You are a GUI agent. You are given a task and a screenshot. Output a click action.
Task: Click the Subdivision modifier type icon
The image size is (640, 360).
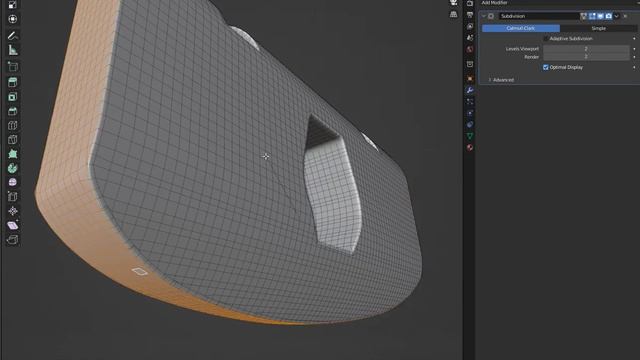[491, 16]
